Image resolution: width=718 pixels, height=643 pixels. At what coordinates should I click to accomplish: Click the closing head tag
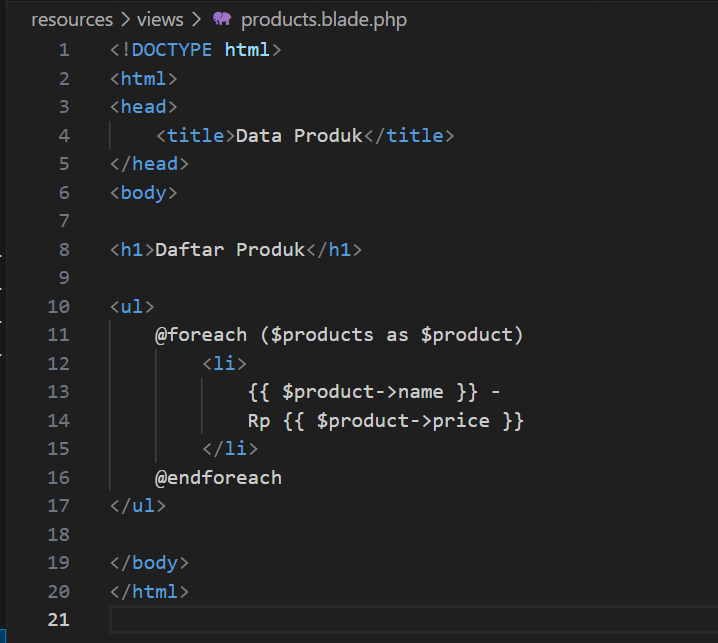[x=149, y=164]
